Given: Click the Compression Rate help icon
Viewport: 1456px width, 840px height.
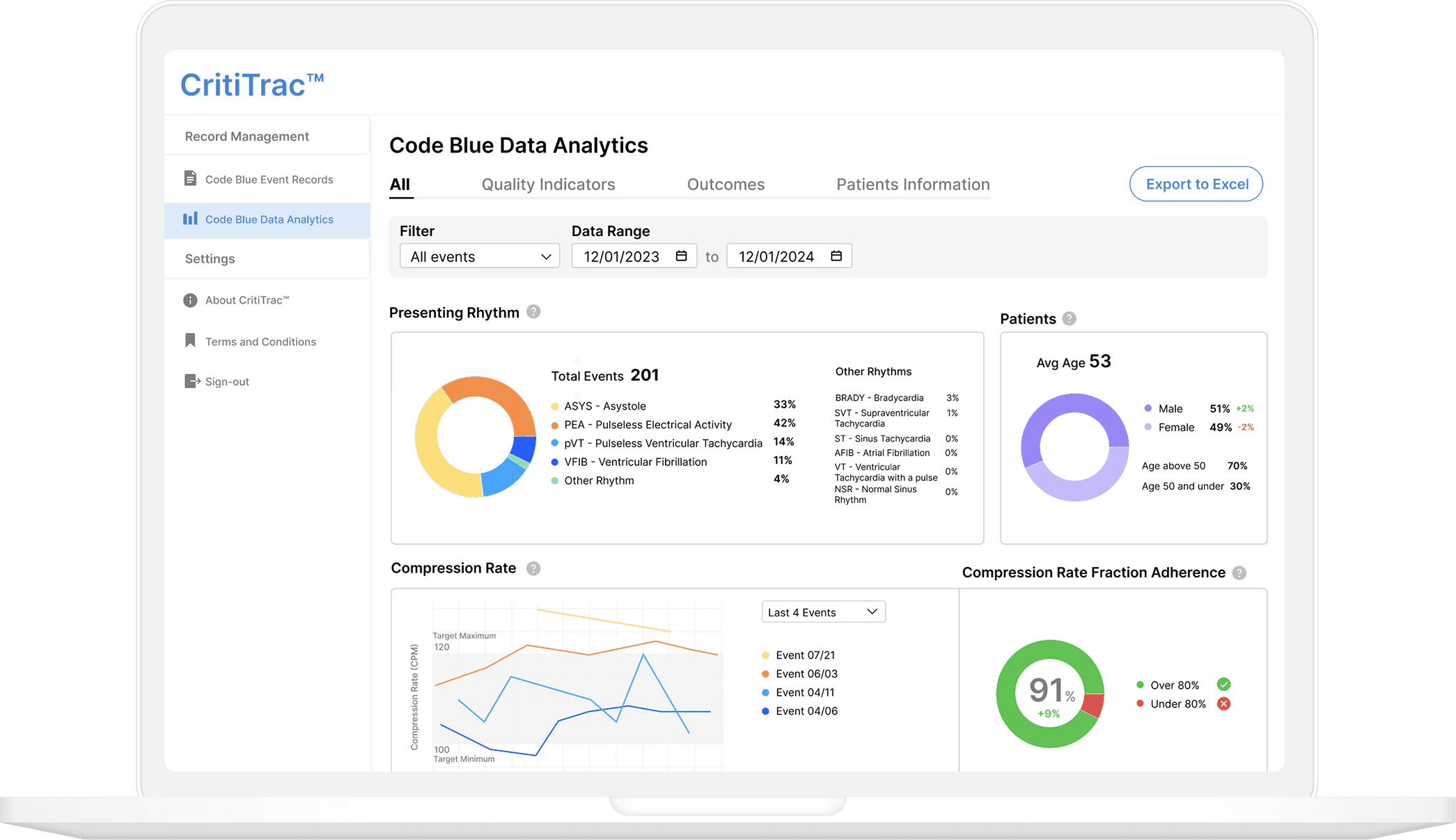Looking at the screenshot, I should point(533,568).
